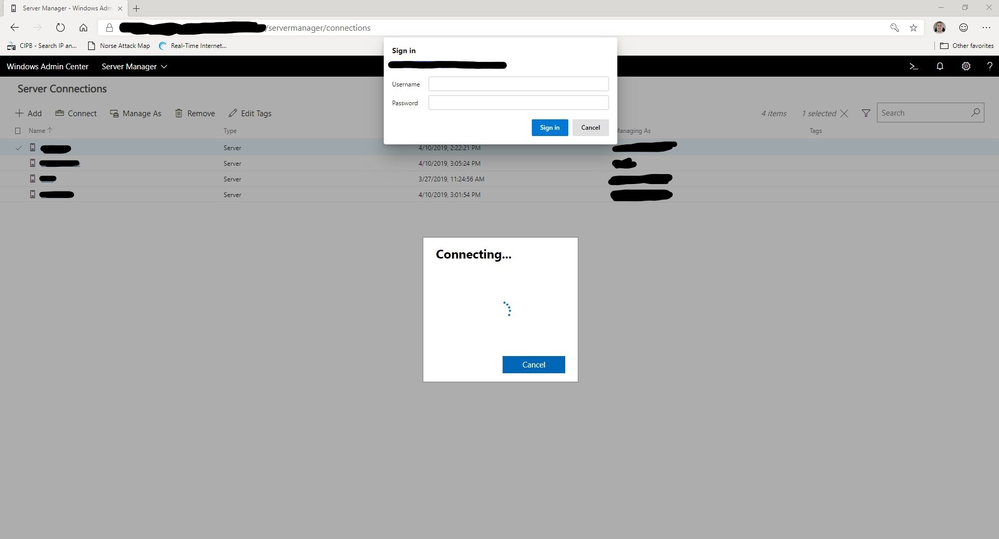
Task: Open a new browser tab
Action: [136, 8]
